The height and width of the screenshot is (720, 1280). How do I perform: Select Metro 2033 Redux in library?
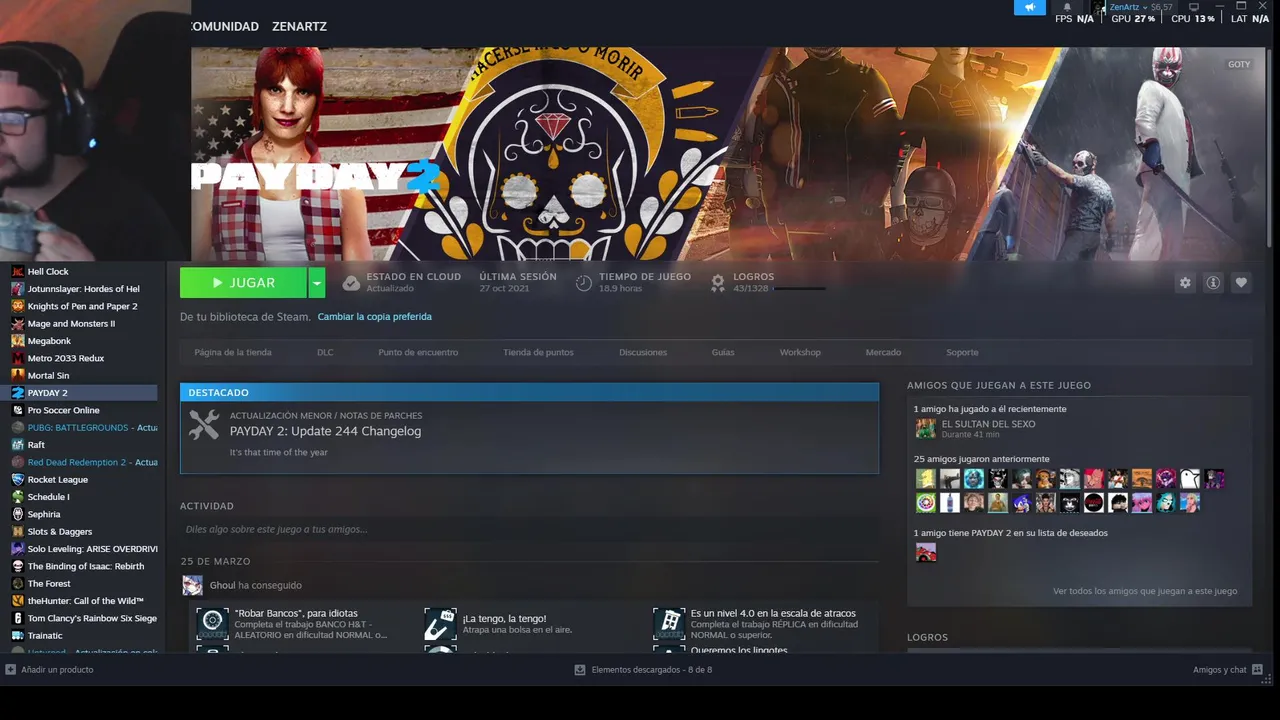(66, 358)
